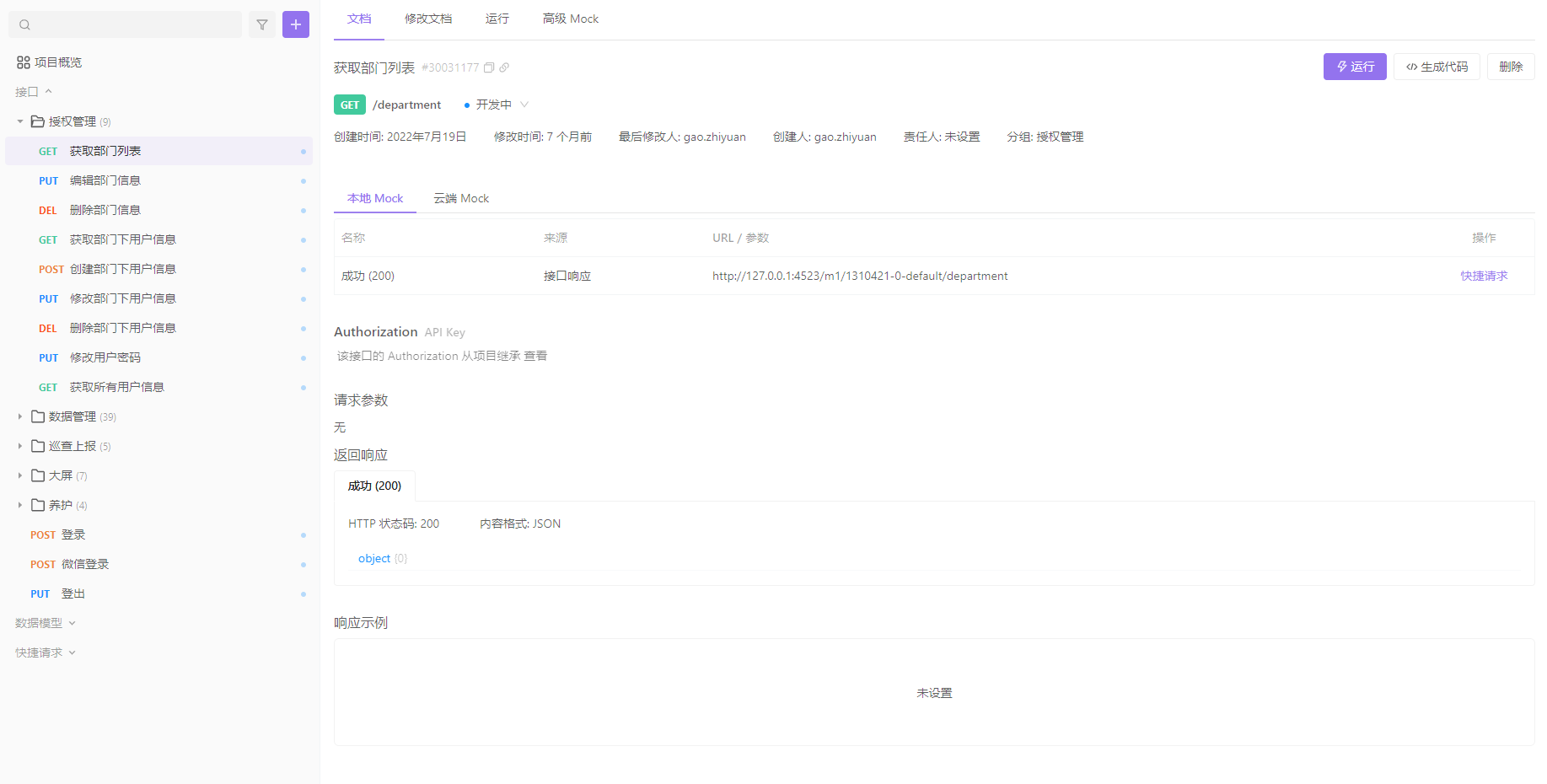
Task: Click the 授权管理 open folder icon
Action: click(38, 121)
